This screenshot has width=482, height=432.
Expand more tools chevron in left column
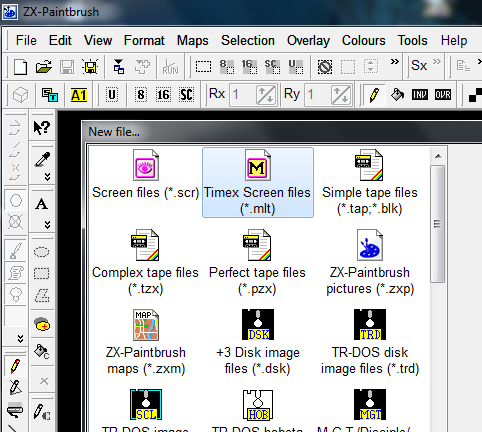pos(20,339)
